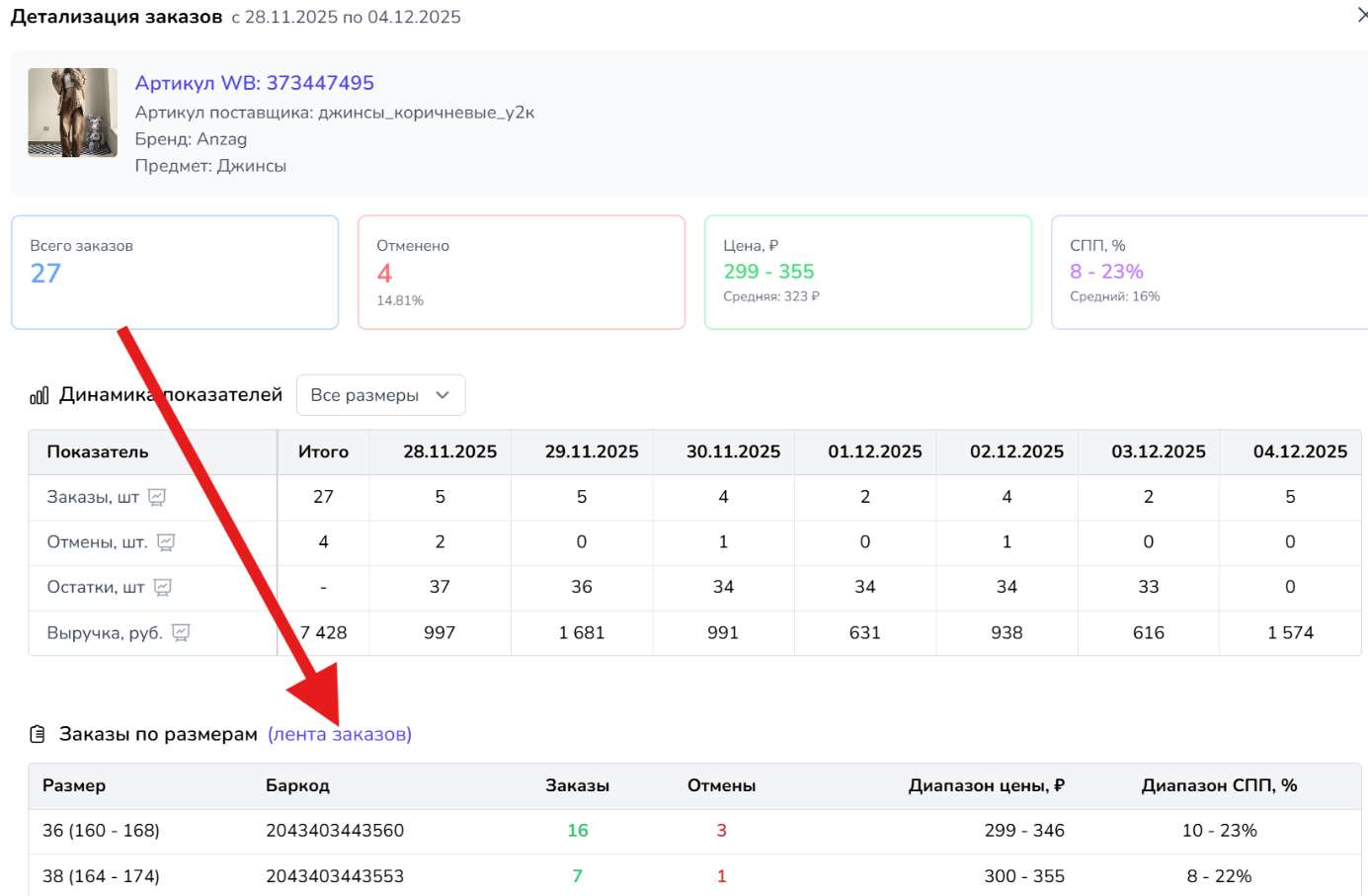Select the 36 (160 - 168) size row
This screenshot has width=1368, height=896.
pyautogui.click(x=101, y=831)
